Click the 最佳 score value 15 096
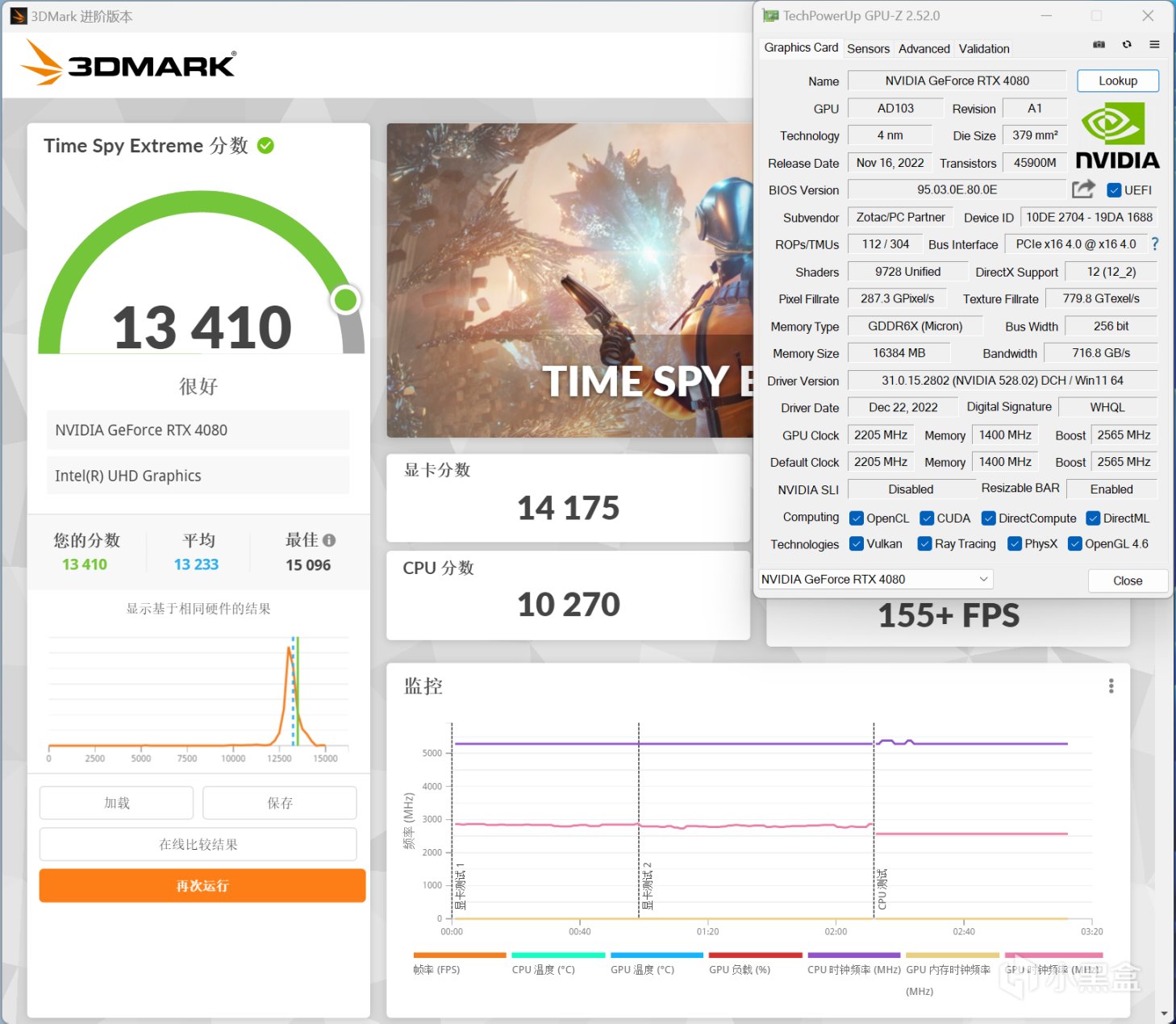1176x1024 pixels. click(x=308, y=565)
